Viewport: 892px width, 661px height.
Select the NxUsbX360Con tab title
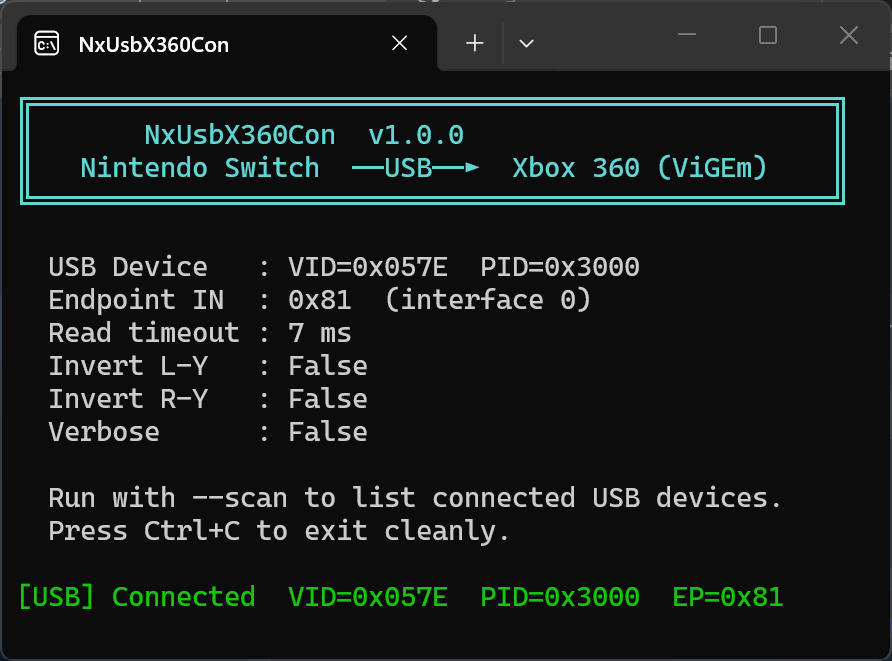154,44
